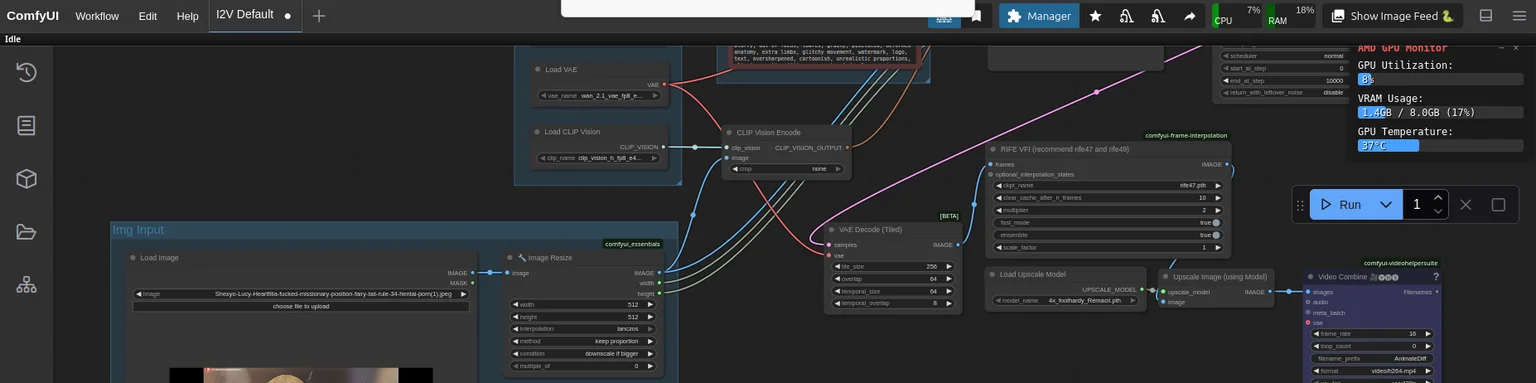Increase width value in Image Resize
The image size is (1536, 383).
(x=650, y=305)
